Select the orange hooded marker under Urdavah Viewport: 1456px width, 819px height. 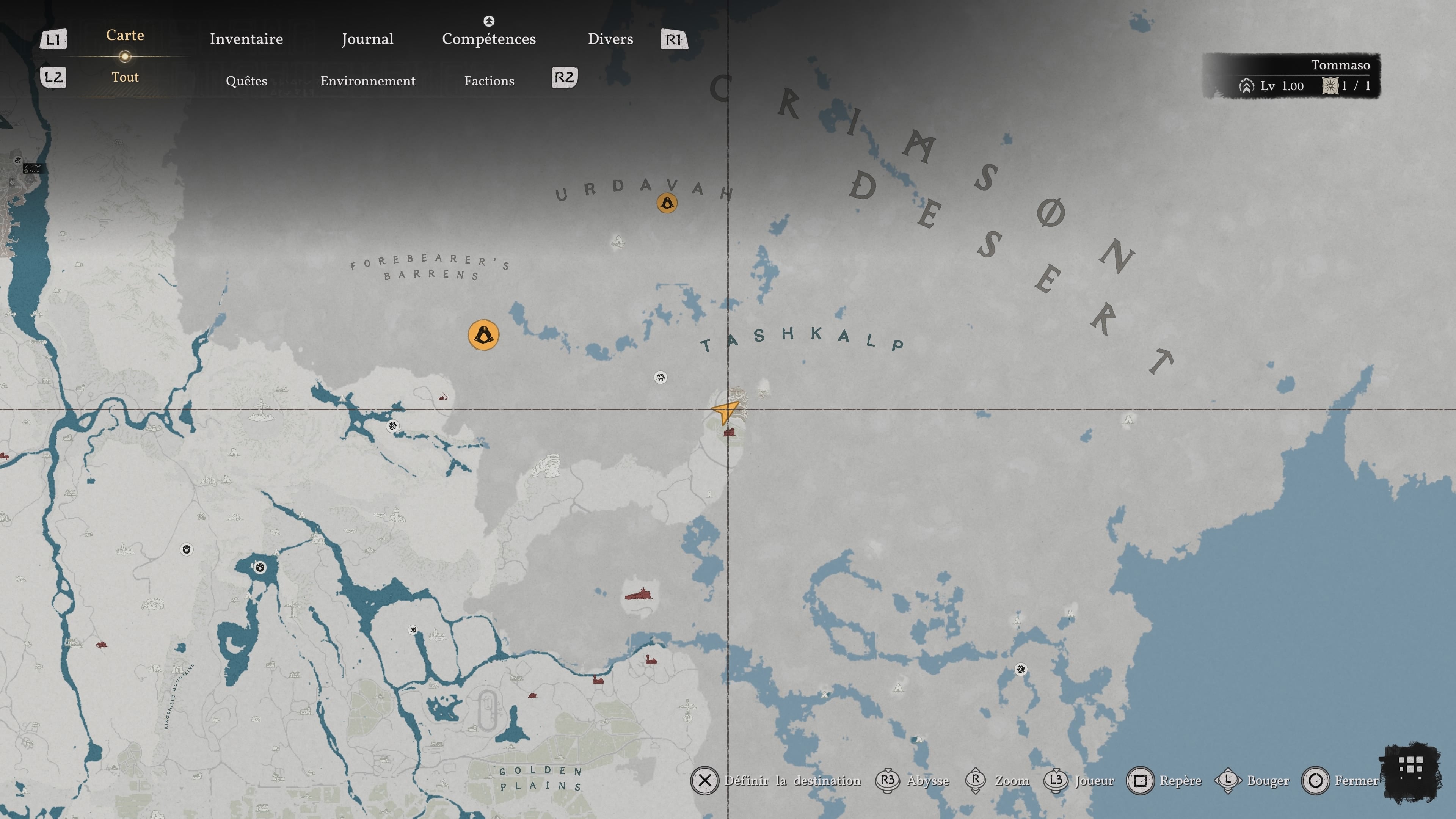coord(667,203)
